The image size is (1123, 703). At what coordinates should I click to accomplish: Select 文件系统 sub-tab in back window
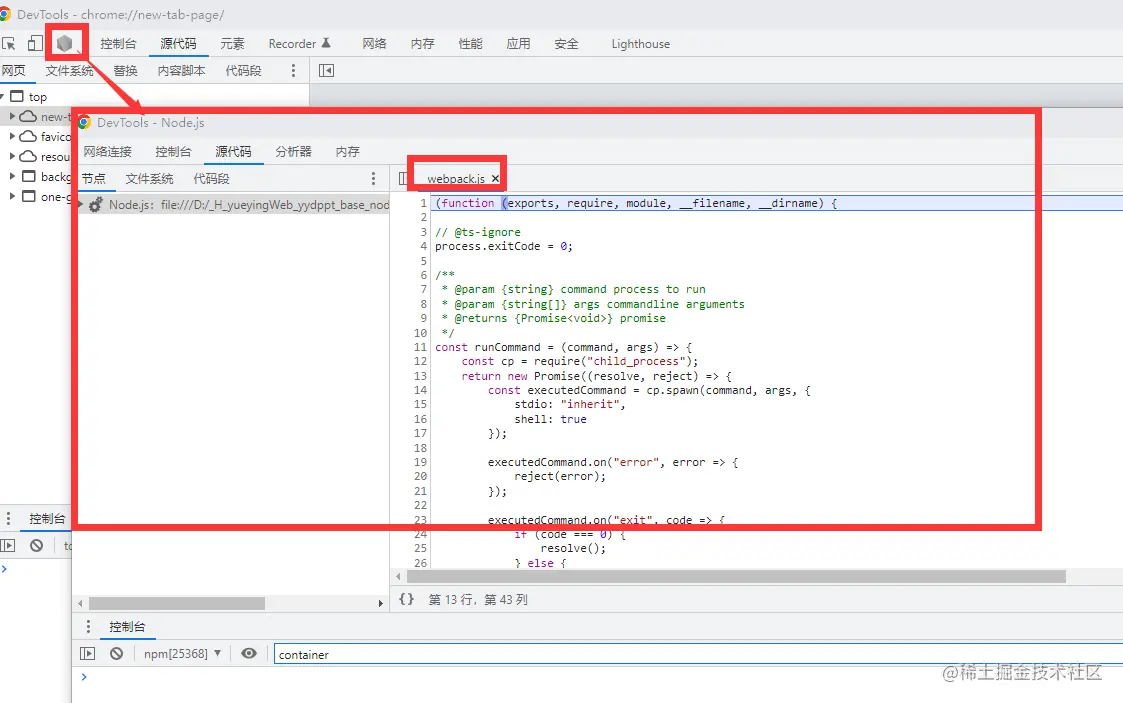(x=69, y=70)
